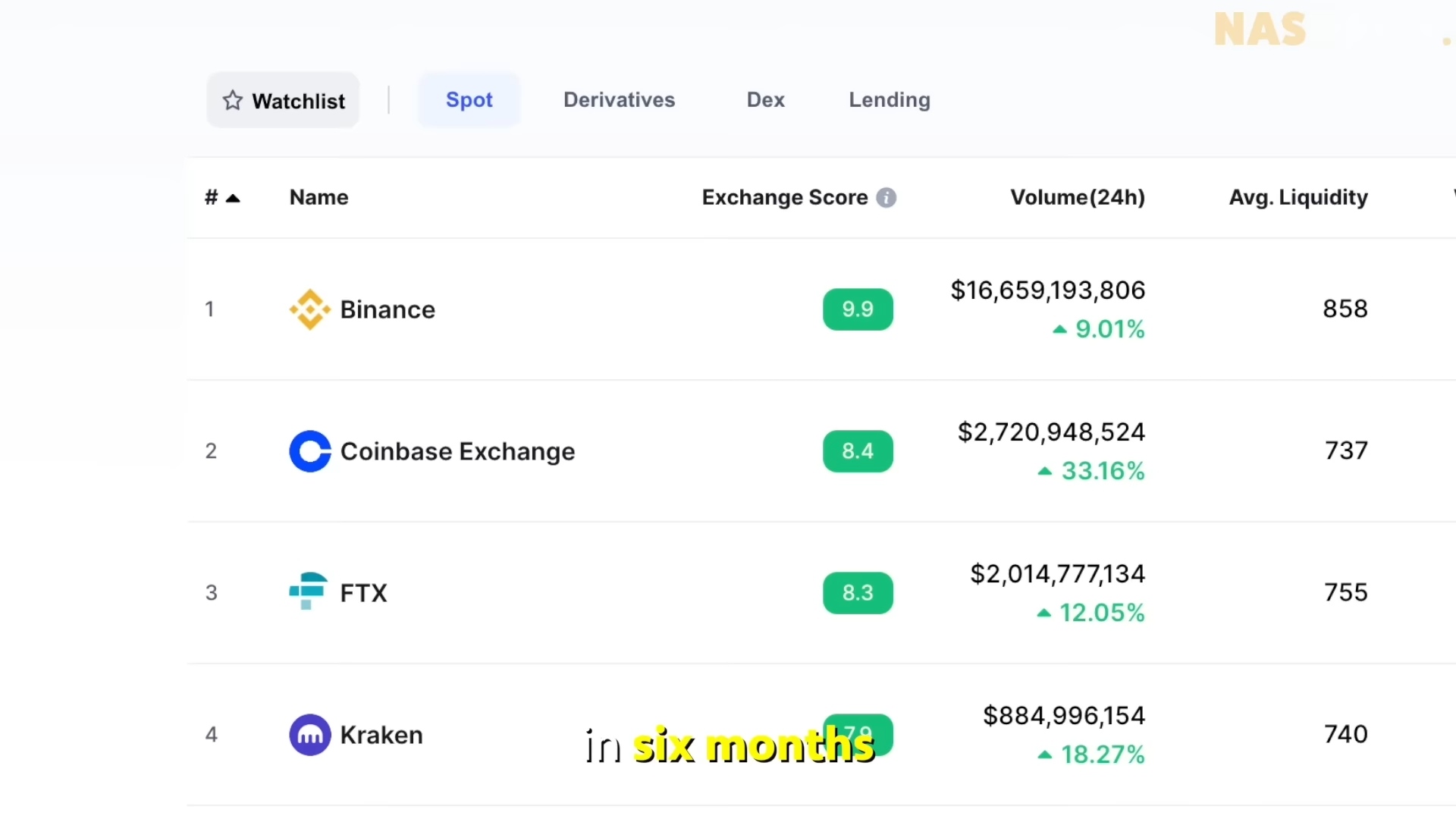Screen dimensions: 1456x819
Task: Click the 8.4 score badge for Coinbase
Action: click(858, 451)
